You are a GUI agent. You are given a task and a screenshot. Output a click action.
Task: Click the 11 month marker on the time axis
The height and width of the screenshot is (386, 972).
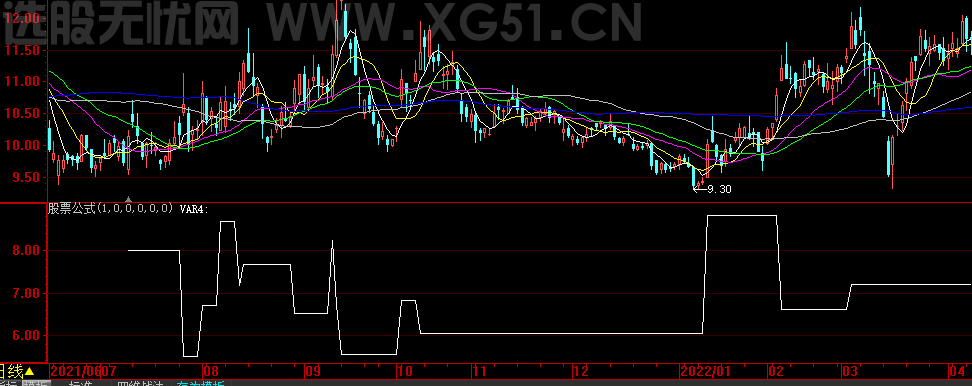click(480, 372)
